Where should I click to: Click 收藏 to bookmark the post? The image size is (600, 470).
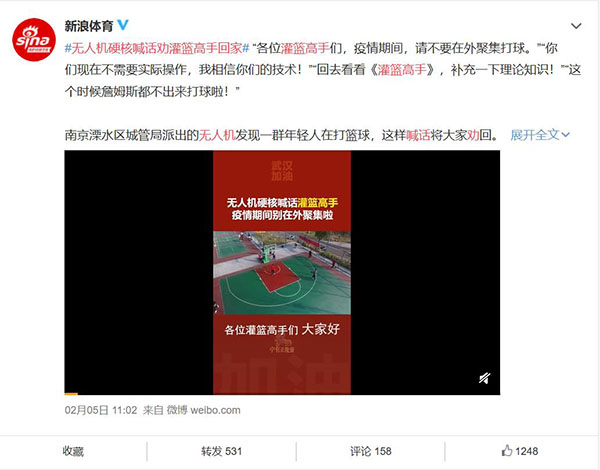(x=73, y=451)
